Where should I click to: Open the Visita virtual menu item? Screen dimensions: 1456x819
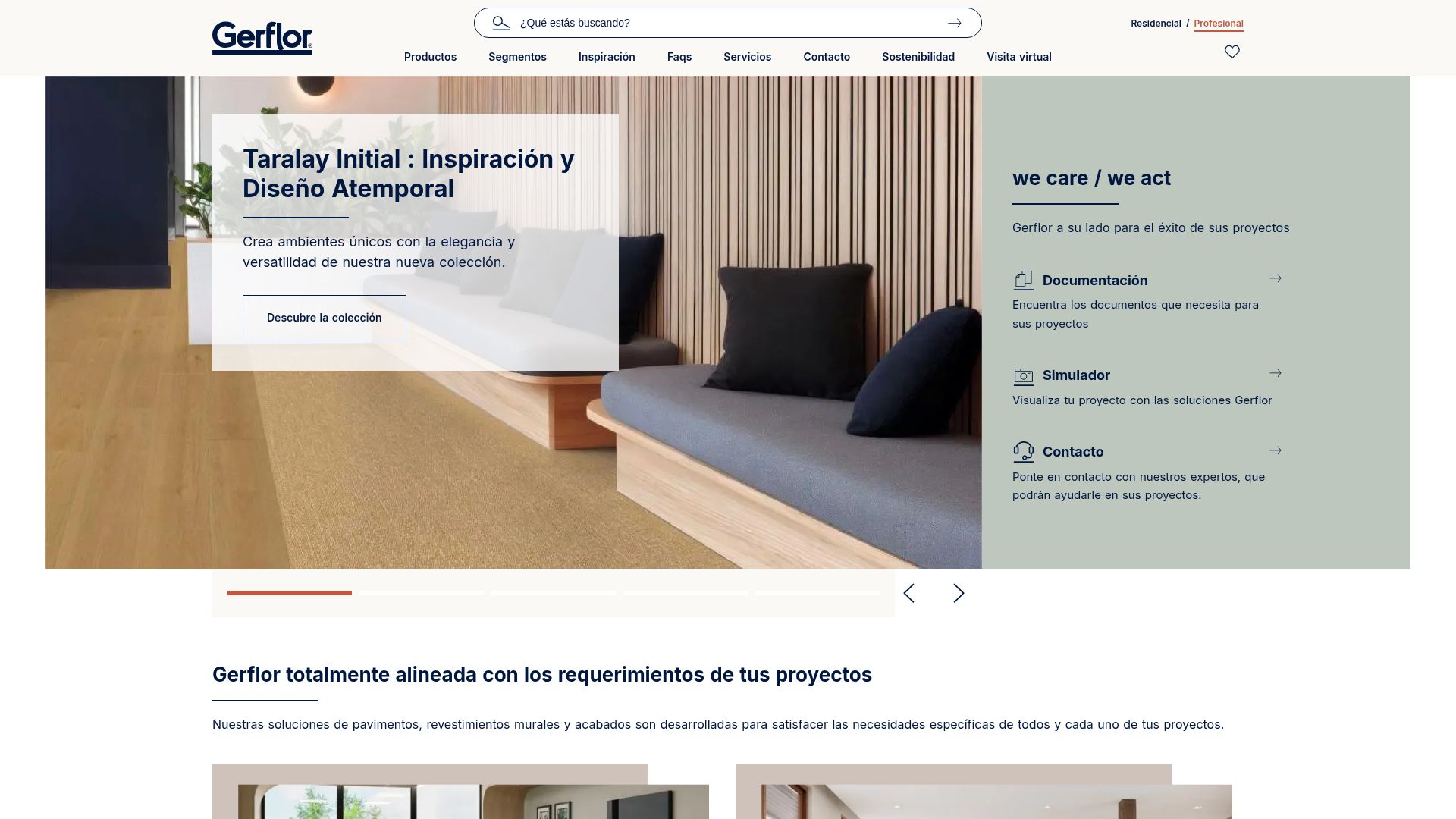coord(1019,57)
